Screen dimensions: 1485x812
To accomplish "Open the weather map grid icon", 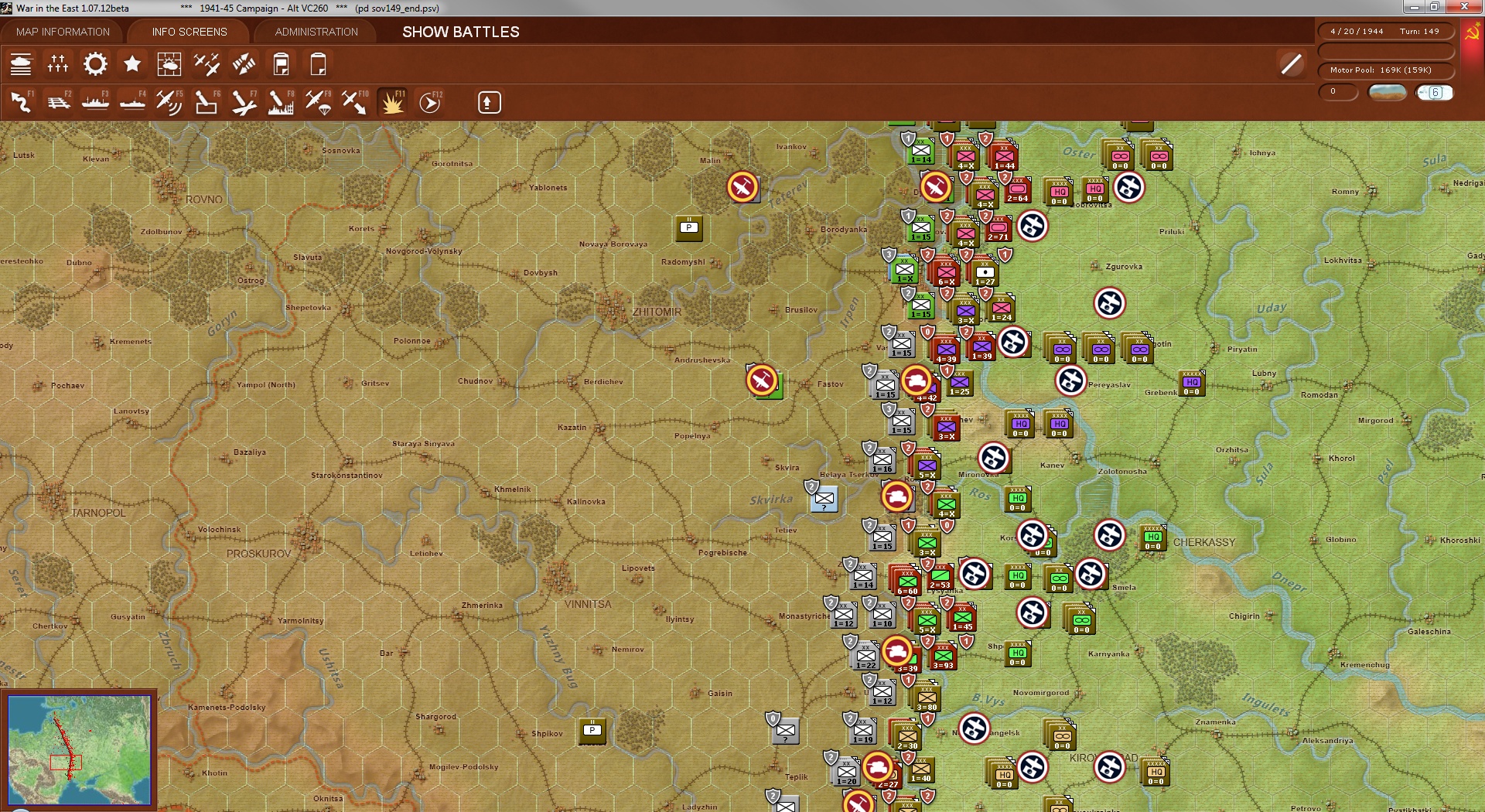I will [169, 64].
